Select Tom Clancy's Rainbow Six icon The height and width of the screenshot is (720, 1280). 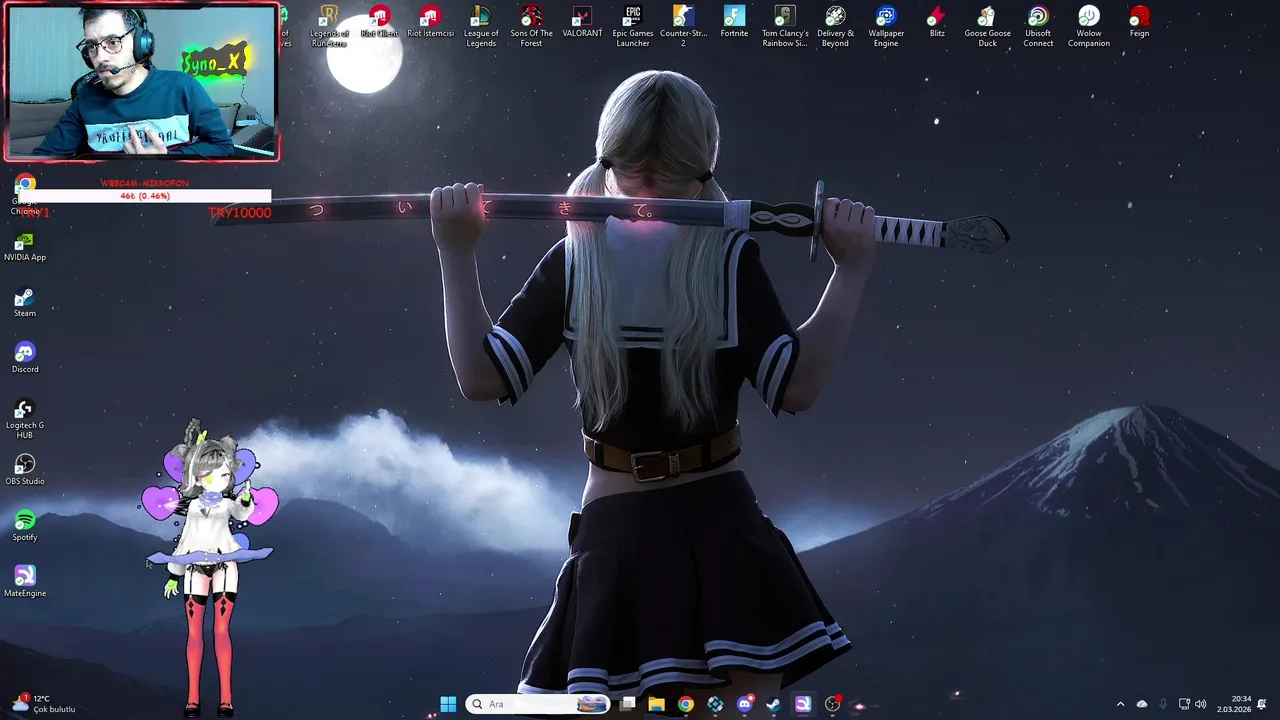[785, 26]
